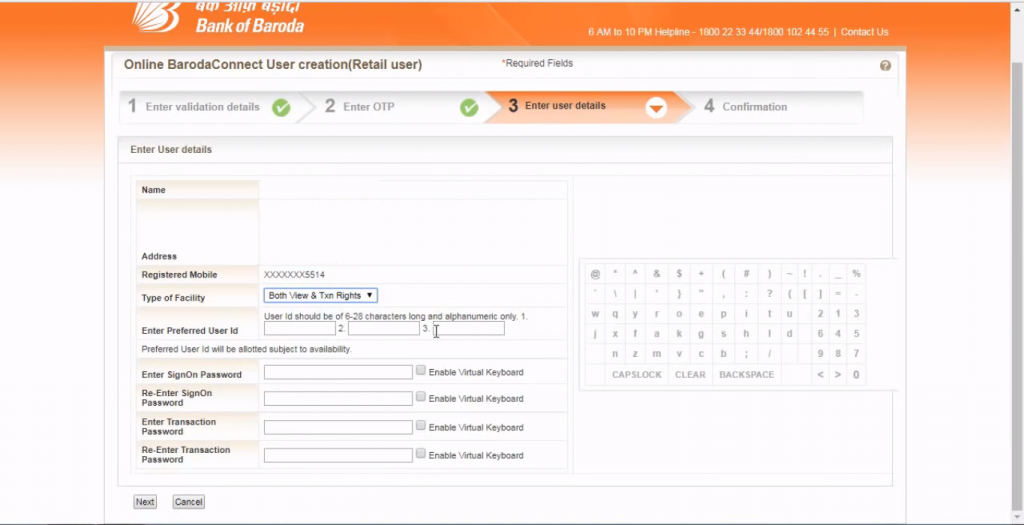Image resolution: width=1024 pixels, height=525 pixels.
Task: Click the Cancel button
Action: 189,501
